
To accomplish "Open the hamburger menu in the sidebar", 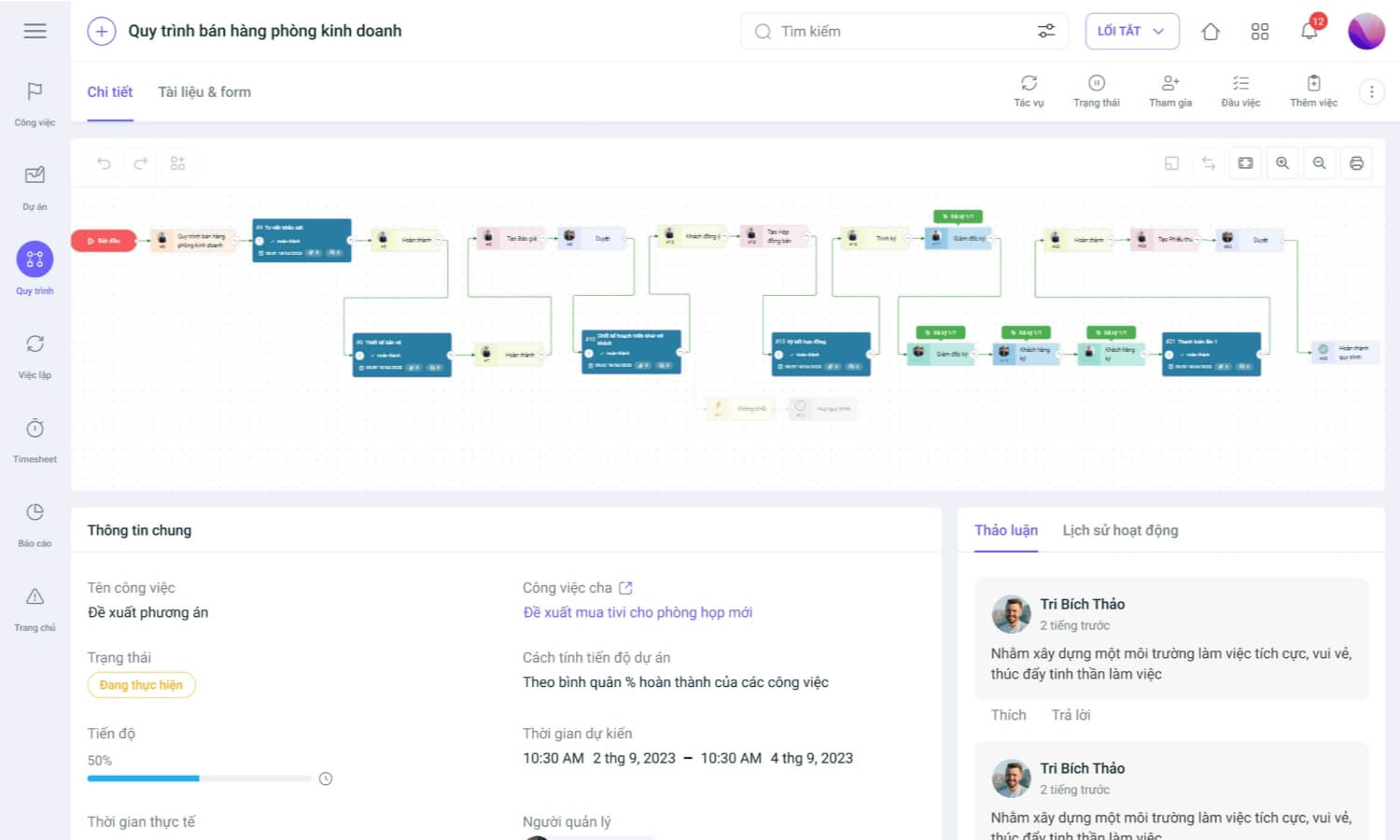I will [x=35, y=31].
